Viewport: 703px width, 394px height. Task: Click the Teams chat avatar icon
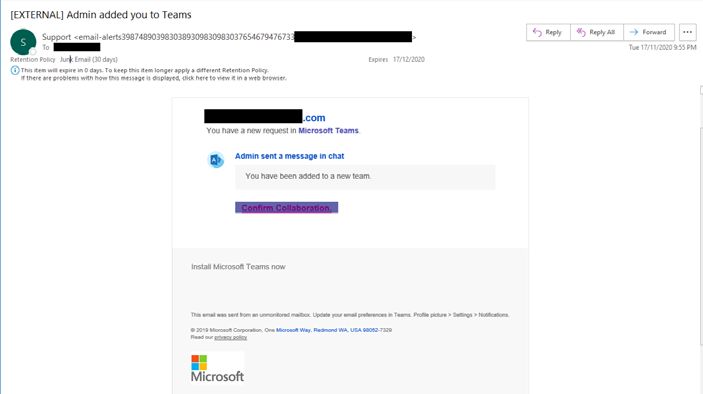(x=216, y=160)
